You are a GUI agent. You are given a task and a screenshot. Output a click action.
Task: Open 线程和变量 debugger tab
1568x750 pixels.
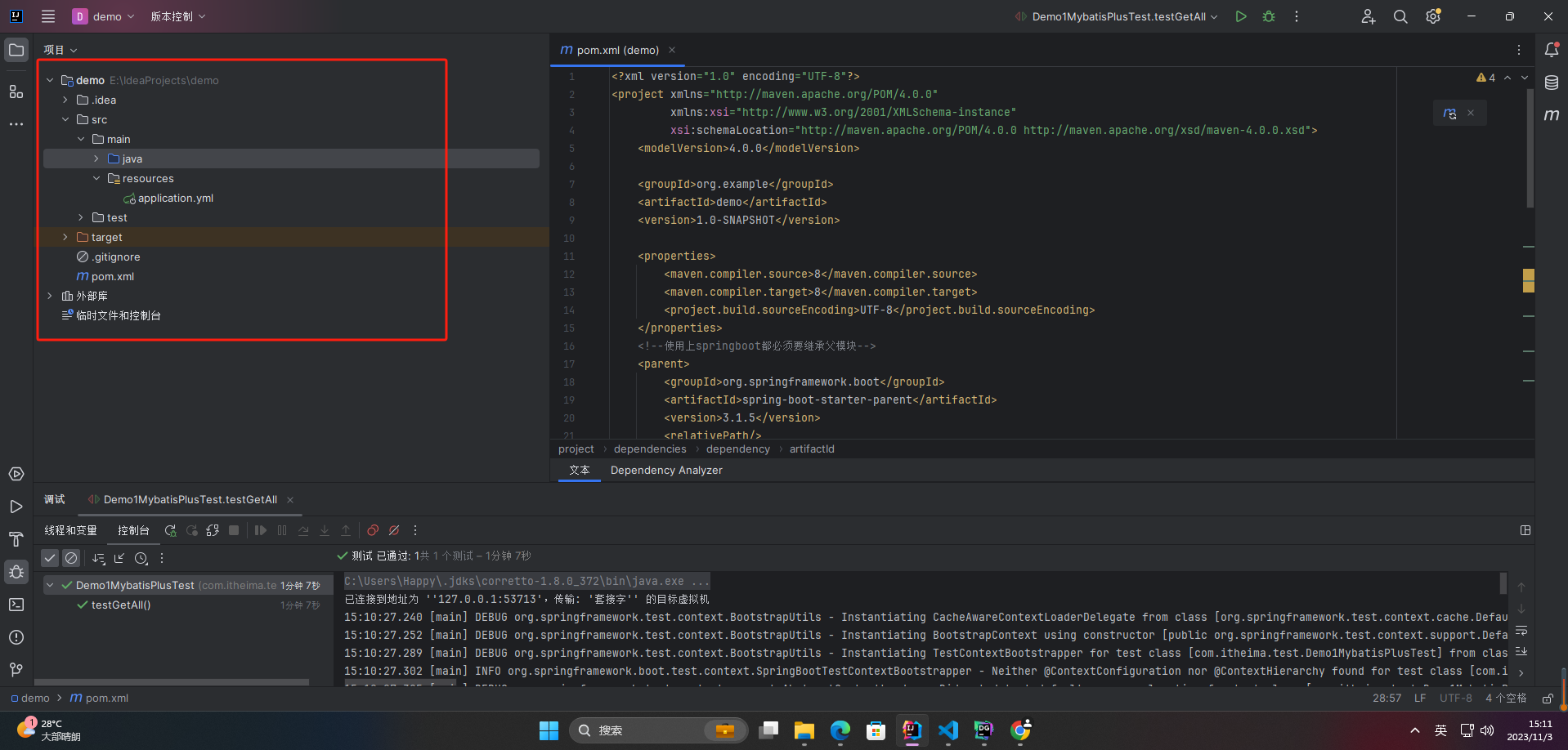pos(71,530)
